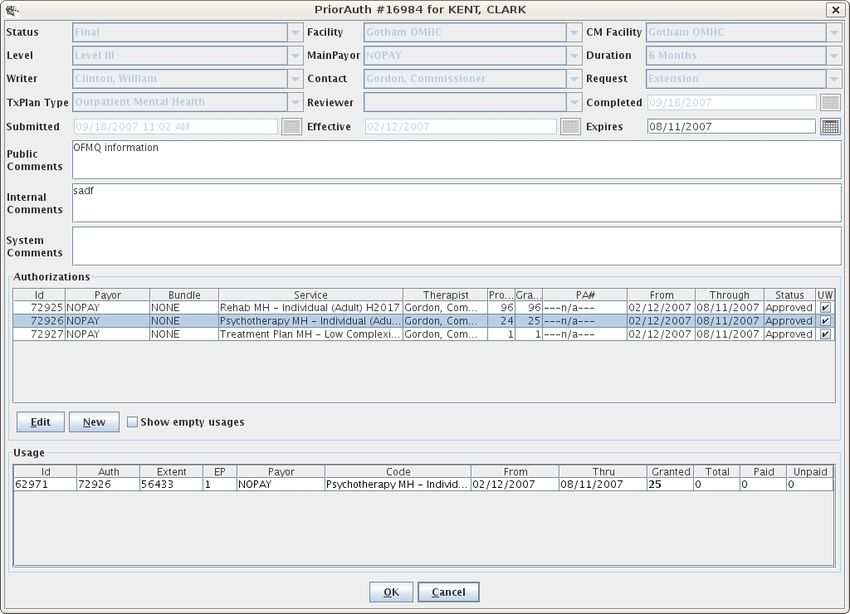Open the Expires date calendar picker
The image size is (850, 614).
click(x=830, y=126)
